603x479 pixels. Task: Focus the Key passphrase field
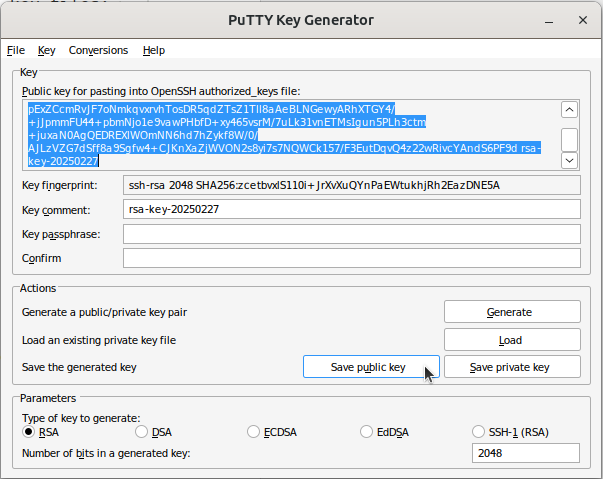pos(351,234)
